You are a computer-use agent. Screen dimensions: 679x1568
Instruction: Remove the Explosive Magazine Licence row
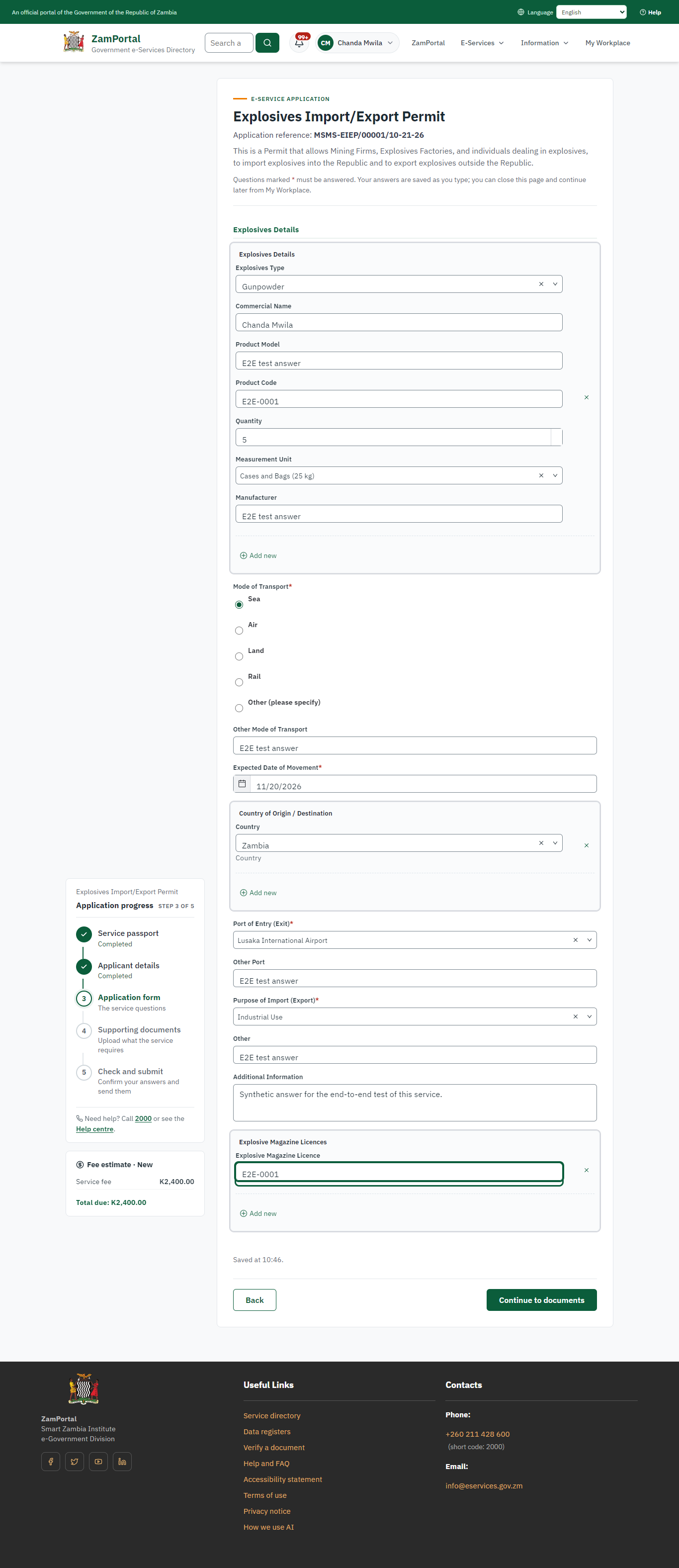tap(587, 1170)
